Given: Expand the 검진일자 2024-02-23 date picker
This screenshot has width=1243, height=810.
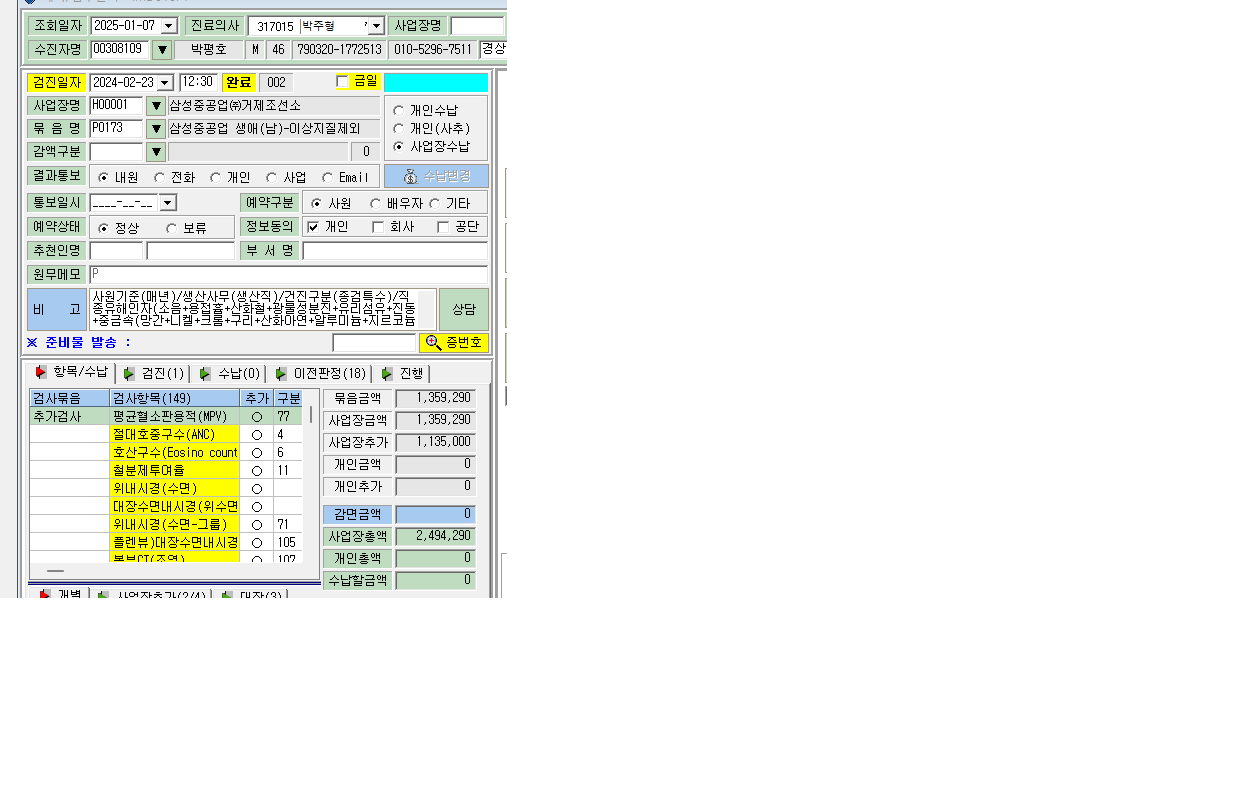Looking at the screenshot, I should (165, 83).
